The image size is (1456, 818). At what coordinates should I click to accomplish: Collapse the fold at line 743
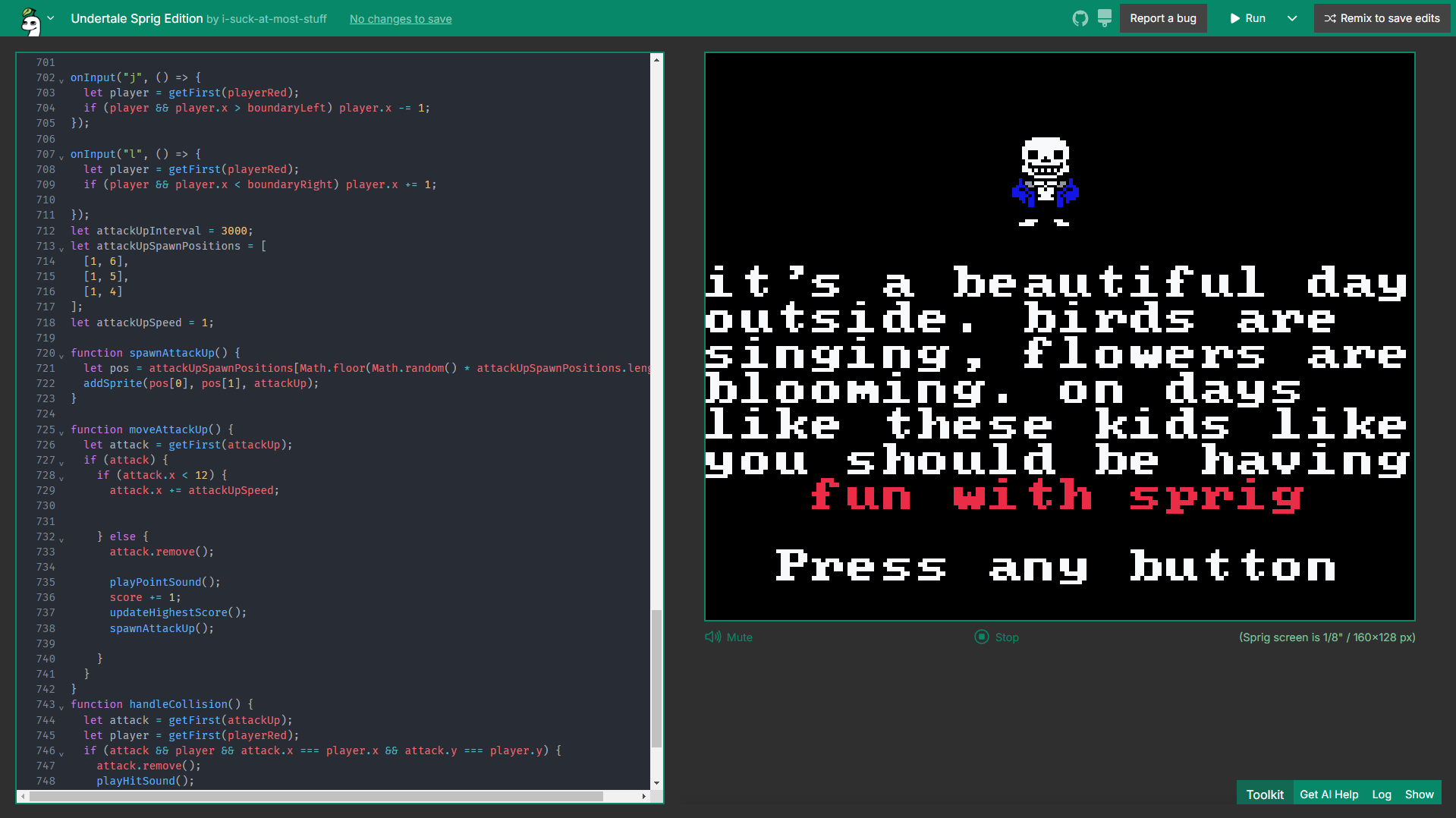(61, 706)
